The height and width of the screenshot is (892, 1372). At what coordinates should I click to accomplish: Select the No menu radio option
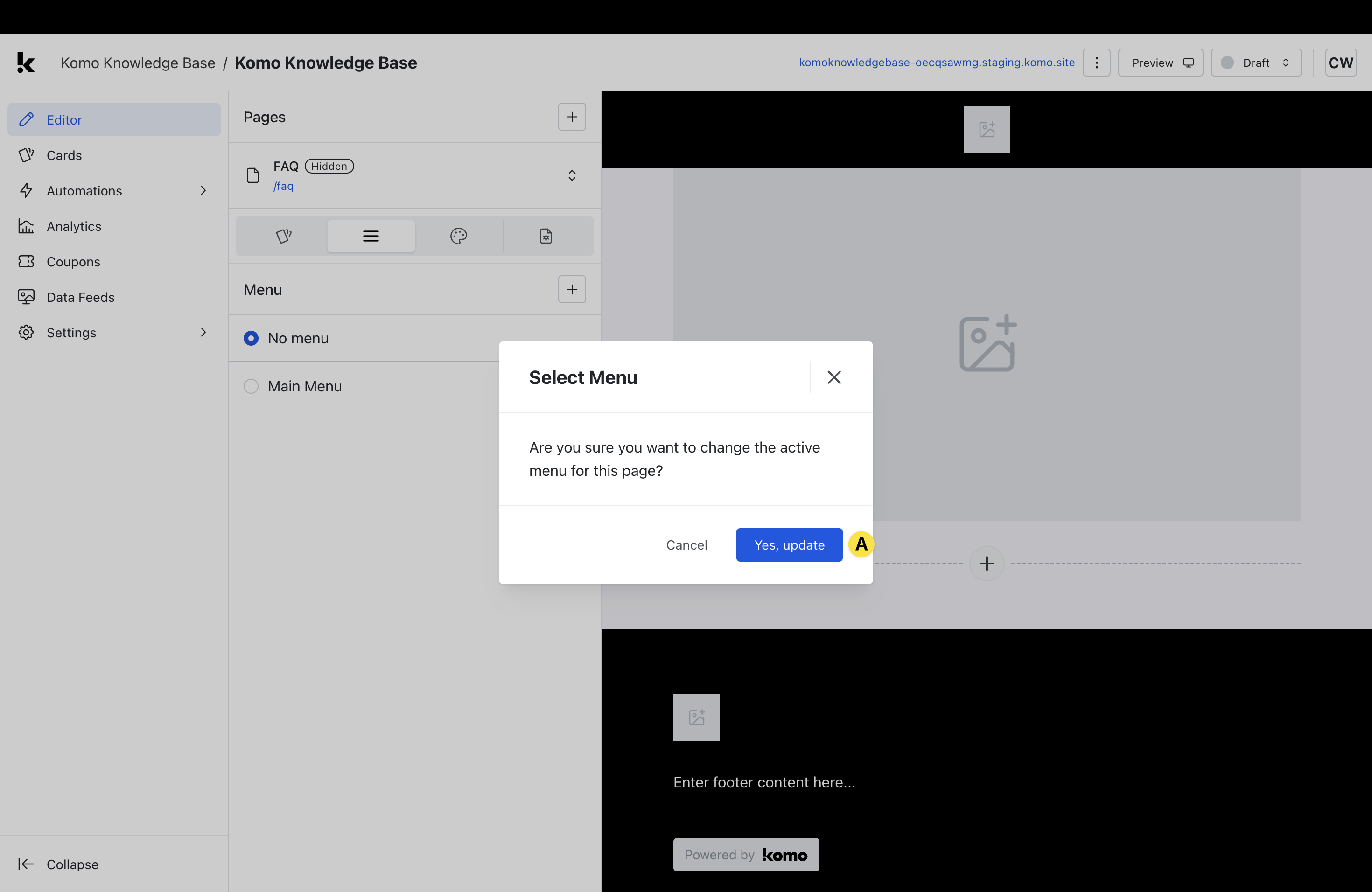point(251,338)
